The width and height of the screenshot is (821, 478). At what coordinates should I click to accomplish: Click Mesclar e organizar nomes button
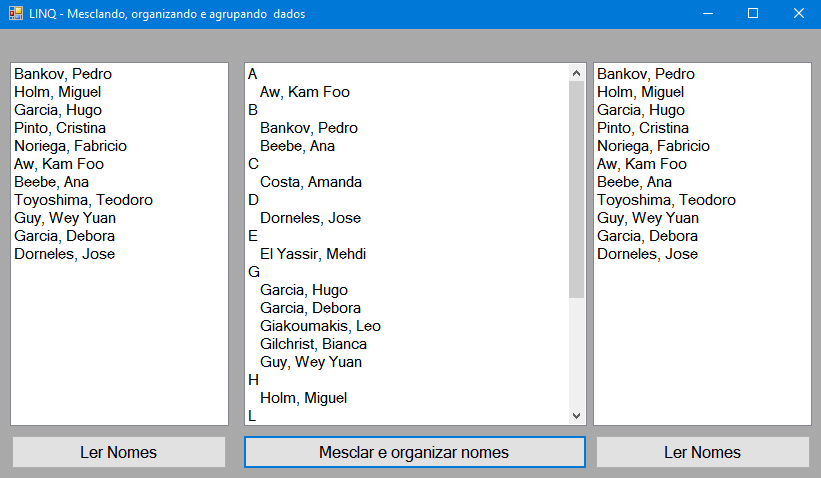coord(414,452)
